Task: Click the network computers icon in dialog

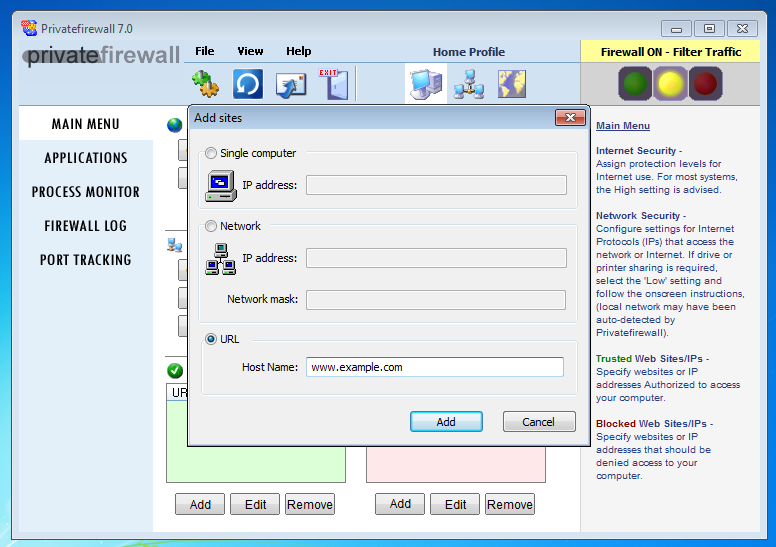Action: coord(221,259)
